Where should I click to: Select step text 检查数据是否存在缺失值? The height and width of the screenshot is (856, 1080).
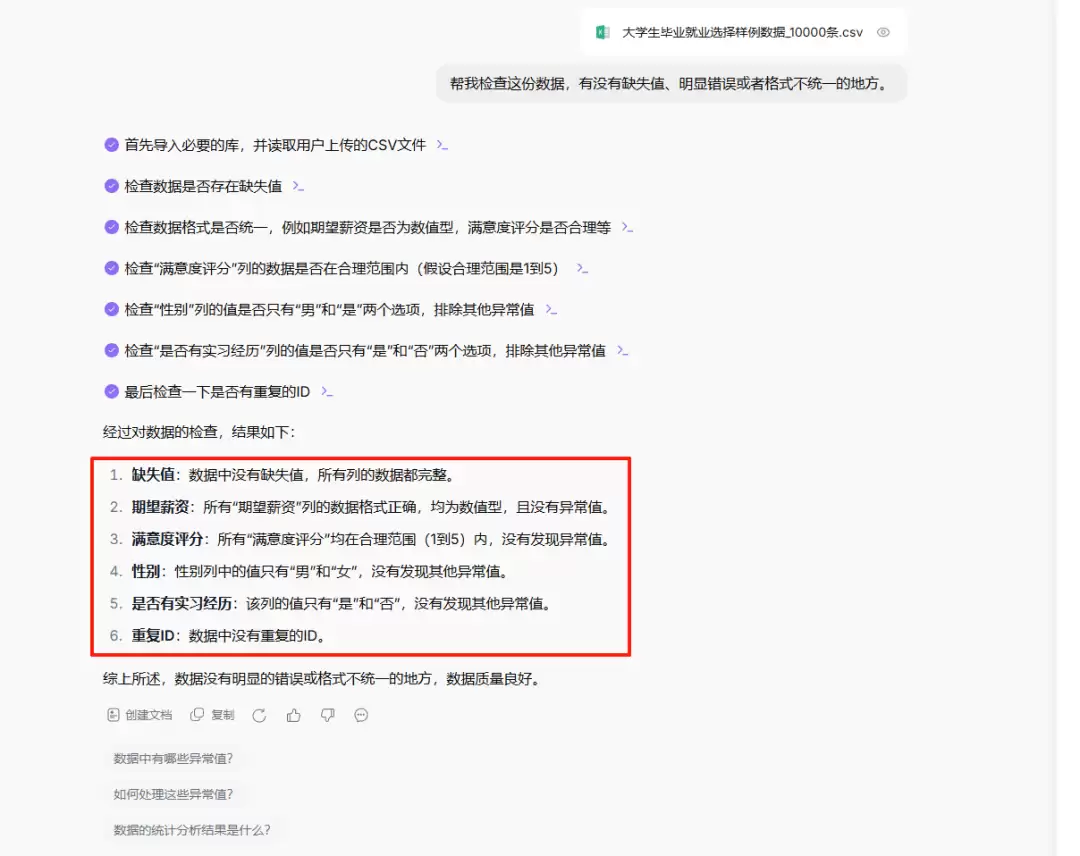(x=203, y=186)
